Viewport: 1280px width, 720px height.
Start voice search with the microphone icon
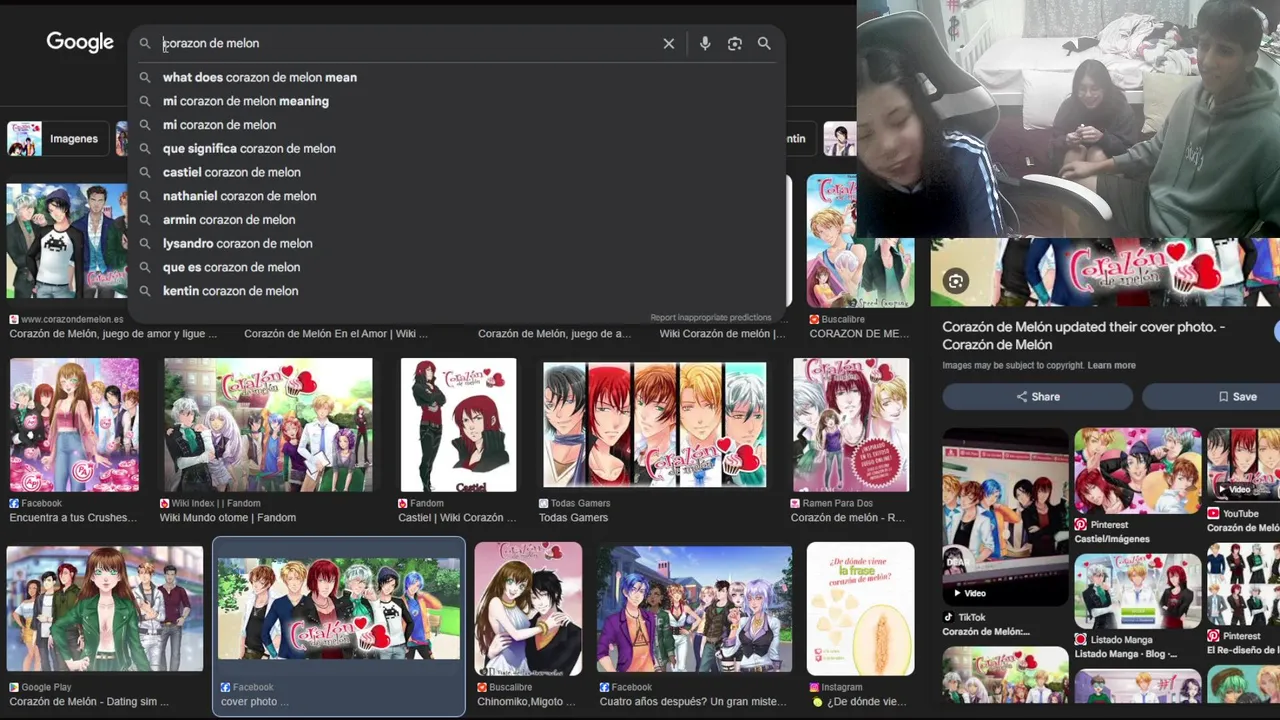coord(705,44)
